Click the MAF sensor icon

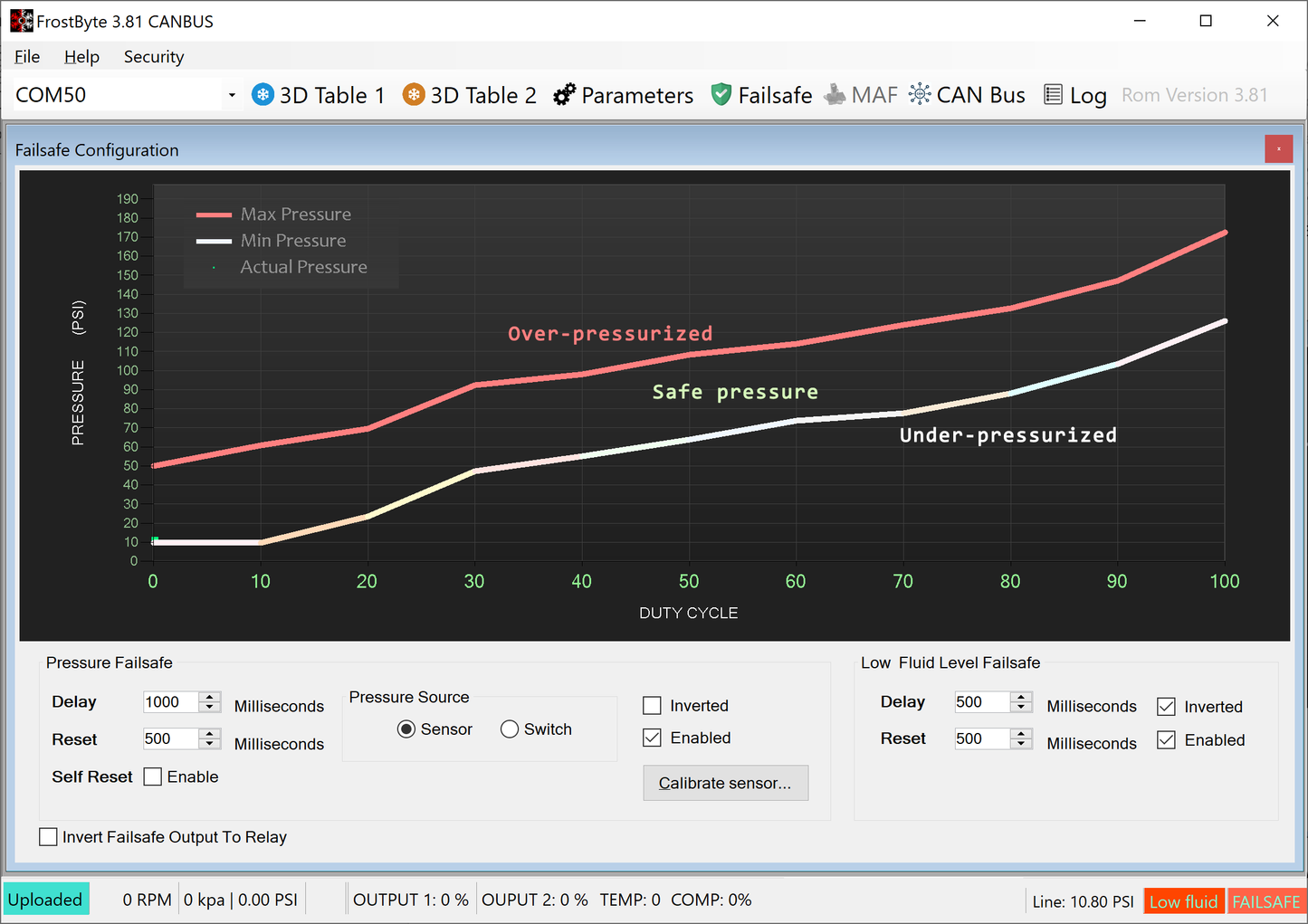click(x=835, y=95)
